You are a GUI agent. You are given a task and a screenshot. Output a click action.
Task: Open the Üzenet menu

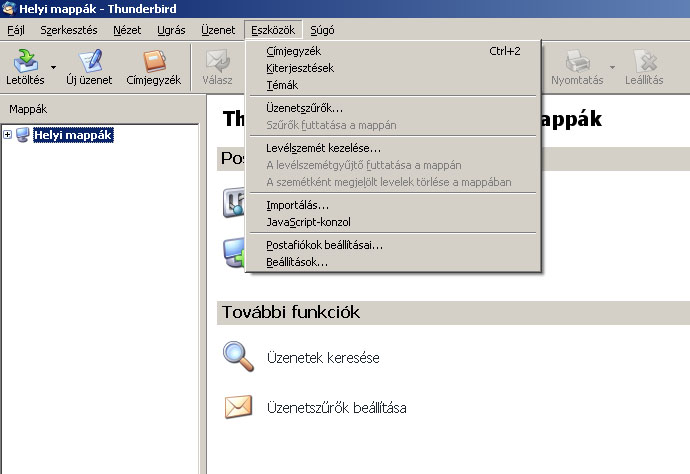(218, 30)
